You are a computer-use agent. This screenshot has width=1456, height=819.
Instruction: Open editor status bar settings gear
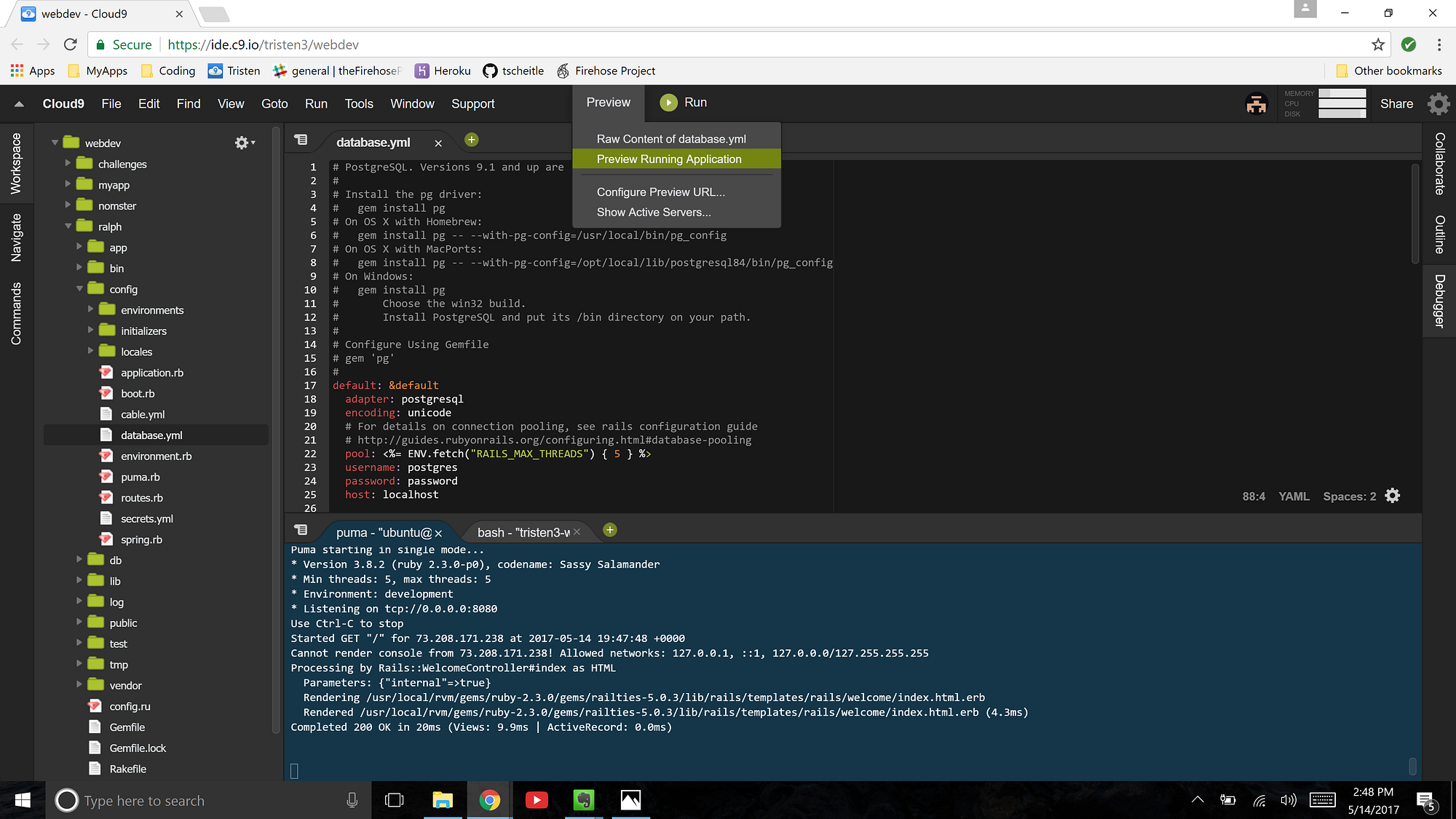click(x=1393, y=496)
